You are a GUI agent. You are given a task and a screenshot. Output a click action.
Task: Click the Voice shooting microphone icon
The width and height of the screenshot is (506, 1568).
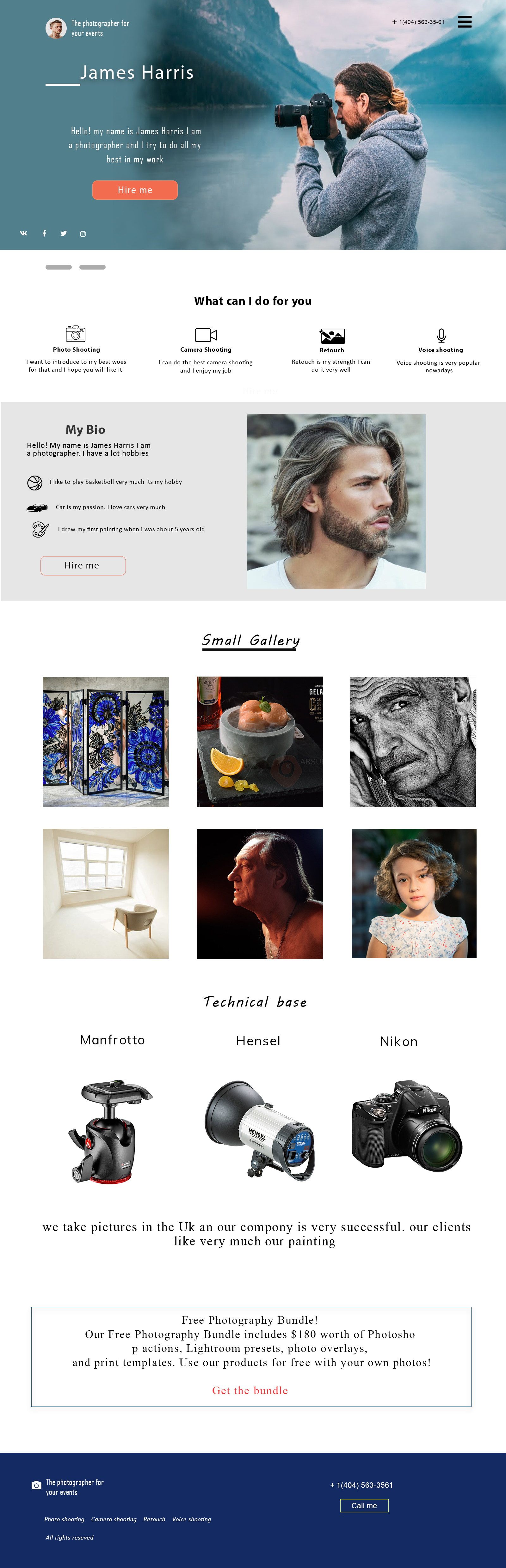(441, 335)
